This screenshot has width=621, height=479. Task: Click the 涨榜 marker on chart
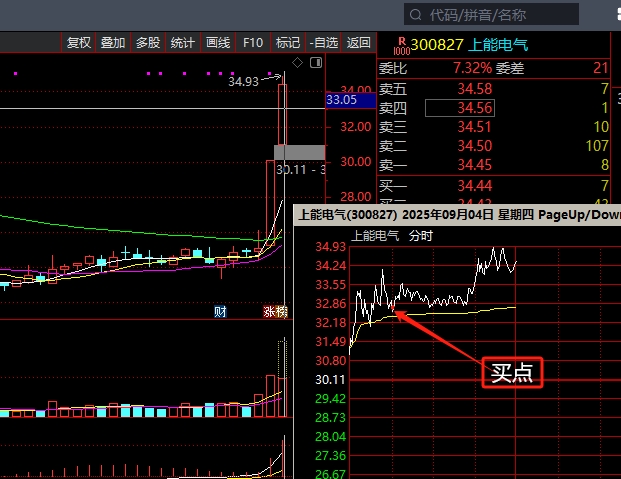[x=275, y=312]
